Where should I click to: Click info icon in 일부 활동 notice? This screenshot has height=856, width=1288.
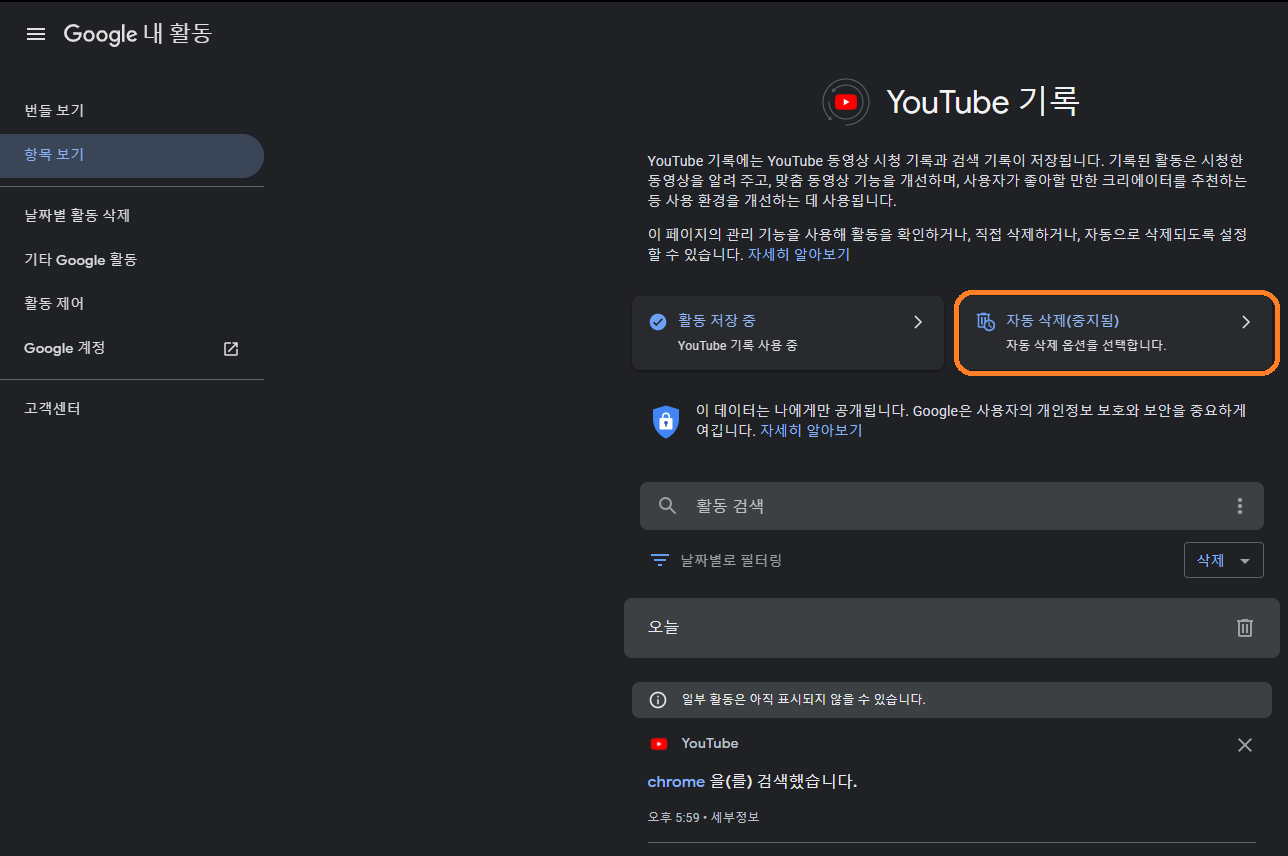point(658,700)
